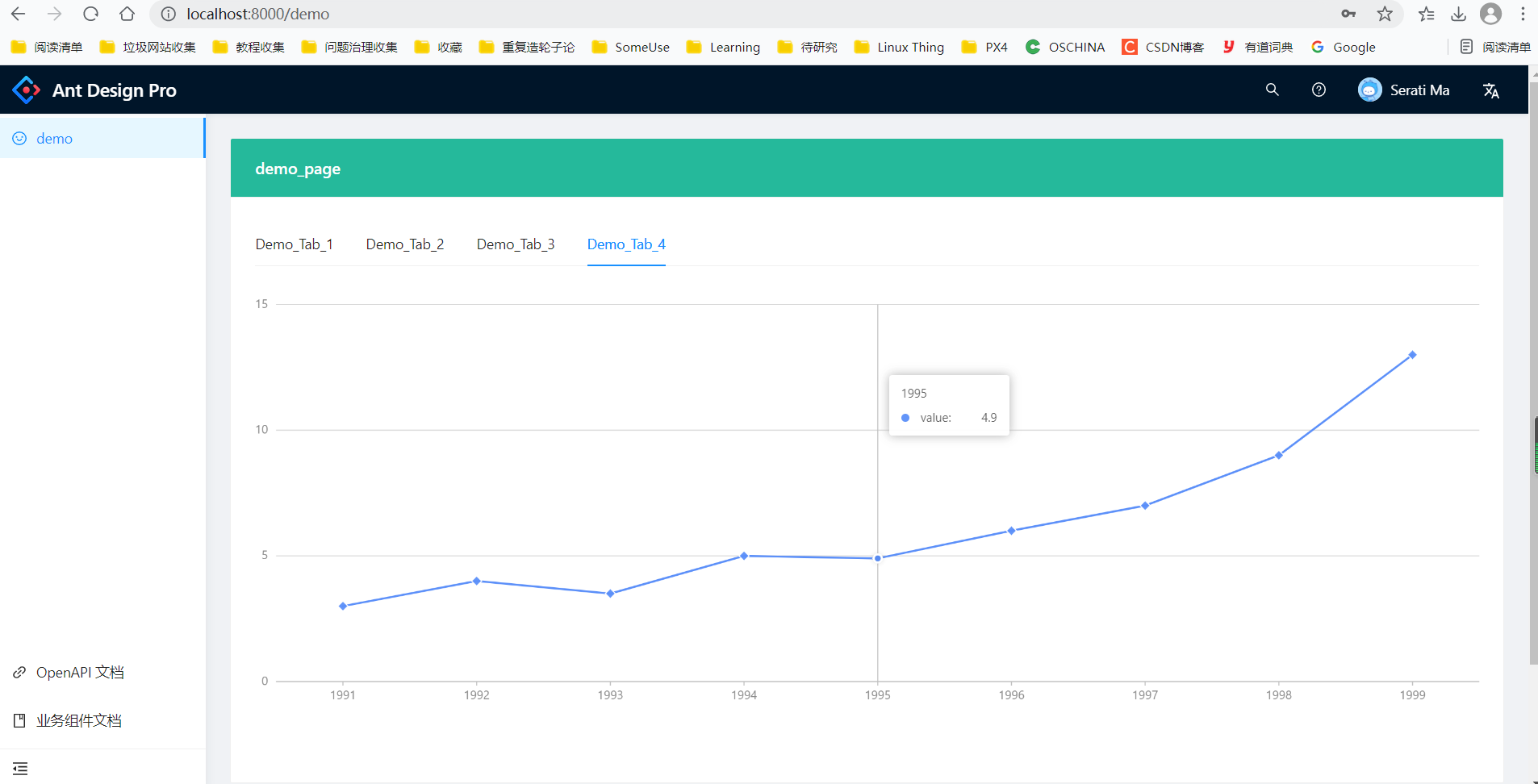Click the 1999 data point on chart
This screenshot has width=1538, height=784.
pos(1412,355)
